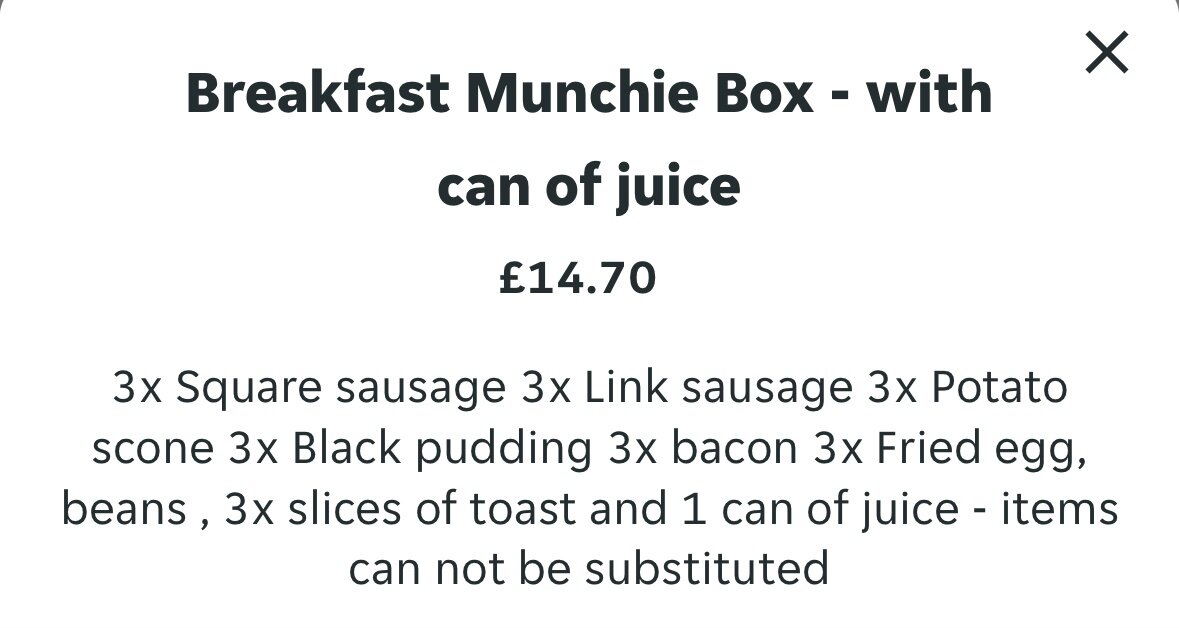Click the '3x Square sausage' text
Screen dimensions: 1179x628
coord(309,388)
